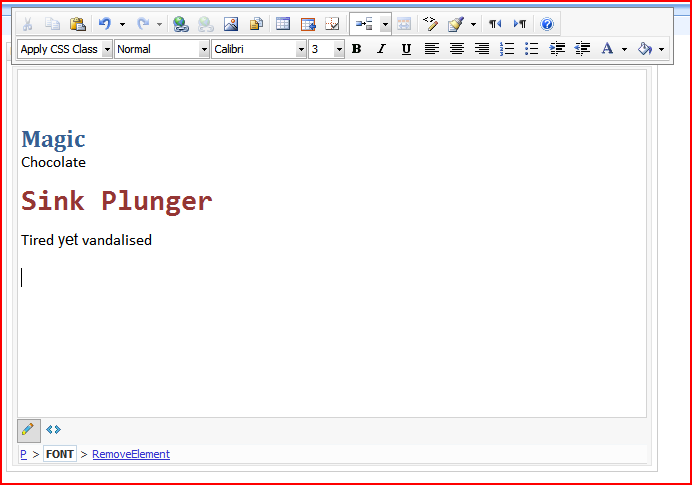Click the RemoveElement link
Viewport: 692px width, 485px height.
pos(131,455)
